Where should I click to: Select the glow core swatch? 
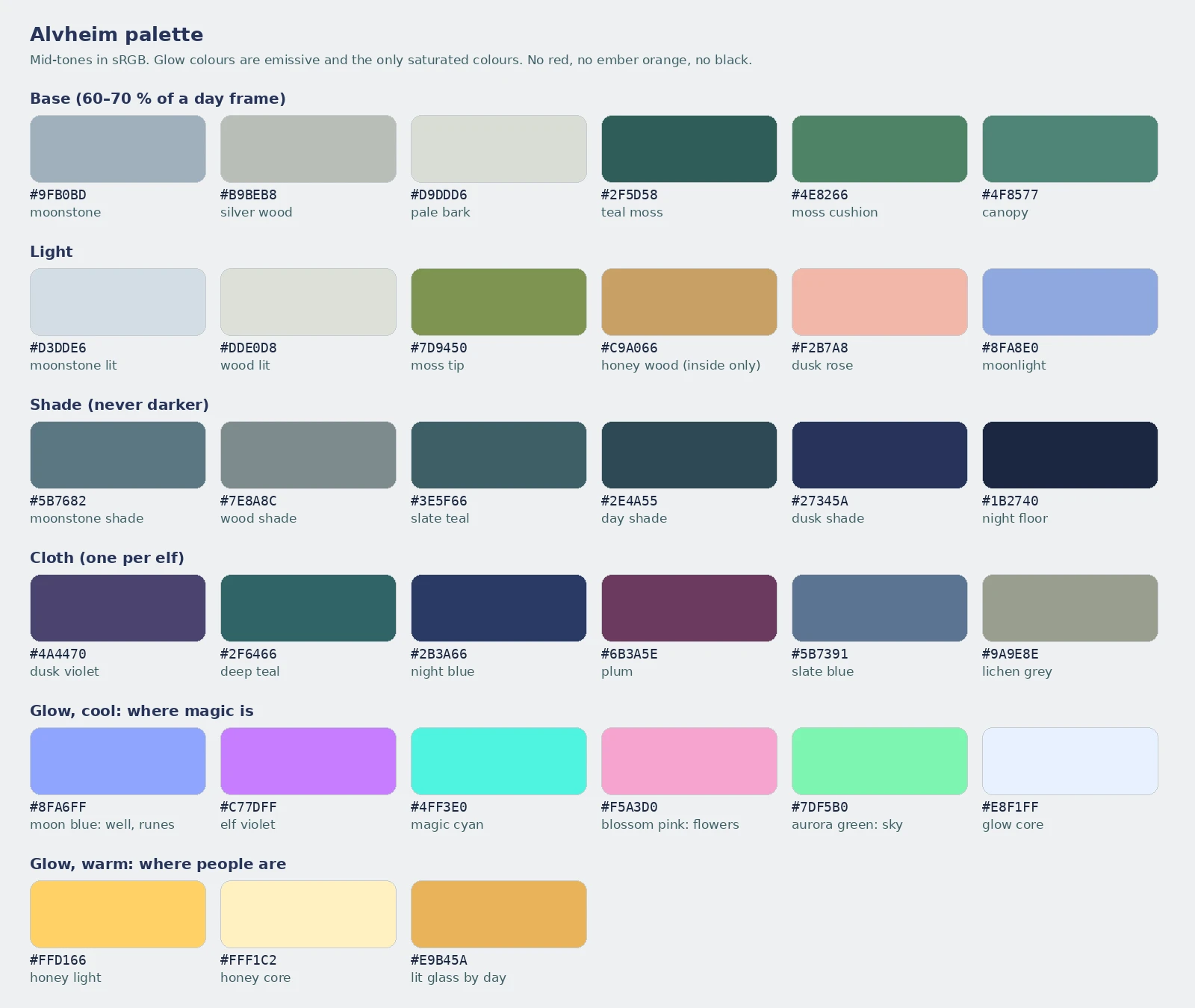coord(1070,761)
